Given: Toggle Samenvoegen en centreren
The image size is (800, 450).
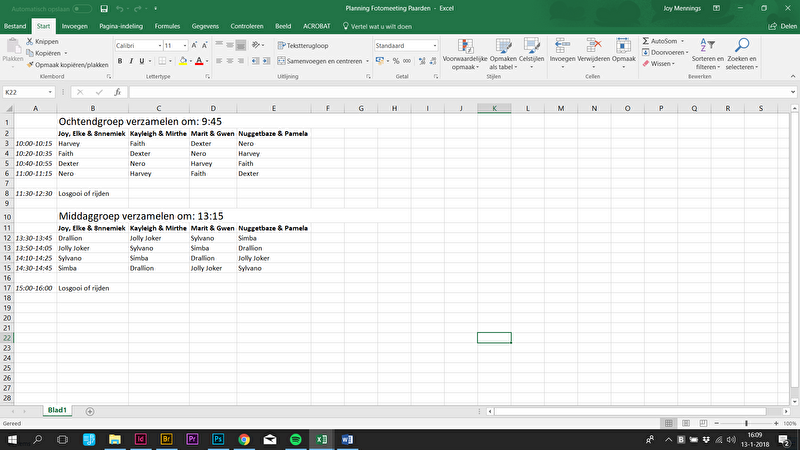Looking at the screenshot, I should tap(319, 61).
